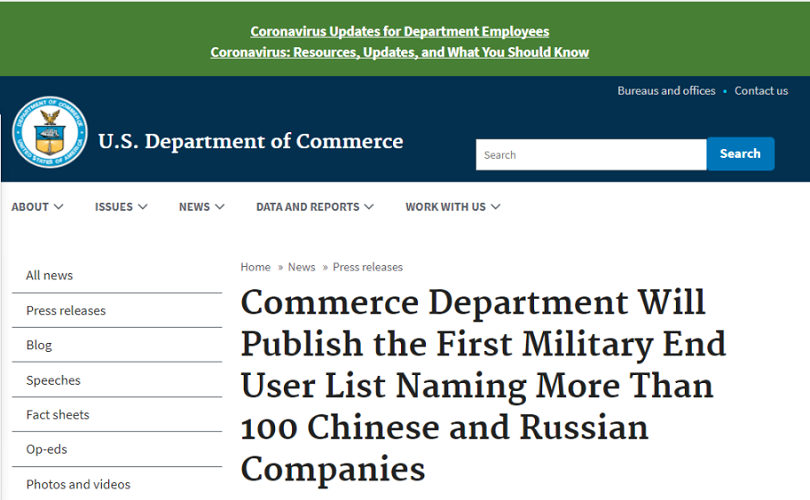This screenshot has width=810, height=500.
Task: Open the ABOUT menu
Action: [x=37, y=207]
